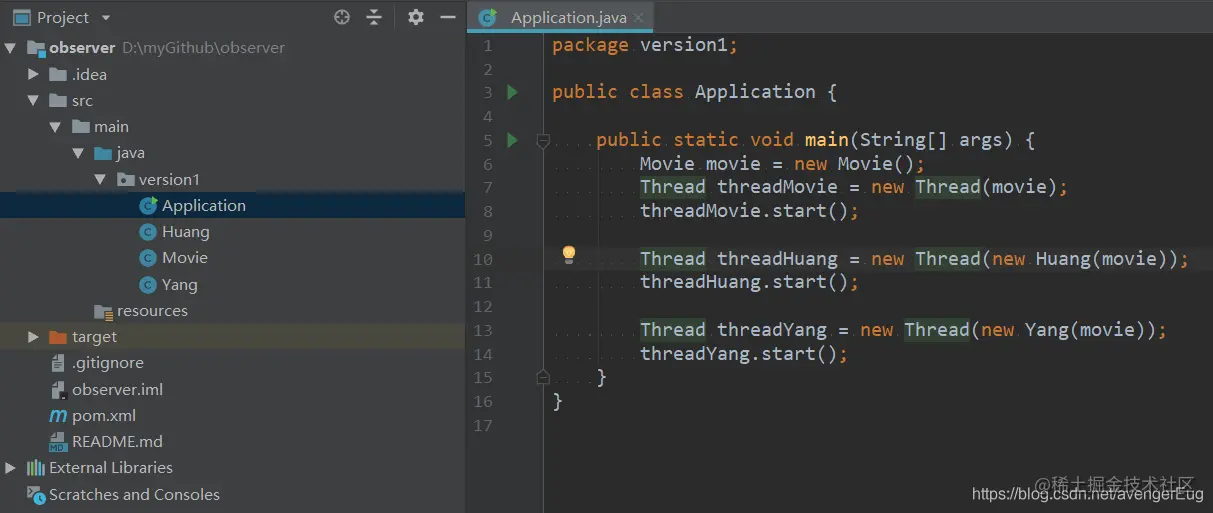Collapse the version1 package

(x=99, y=180)
